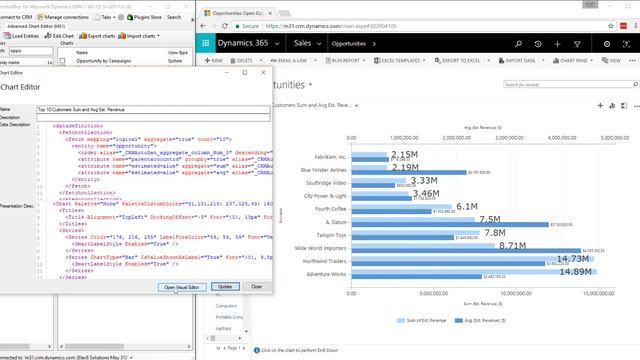
Task: Open recently viewed history clock icon
Action: point(538,44)
